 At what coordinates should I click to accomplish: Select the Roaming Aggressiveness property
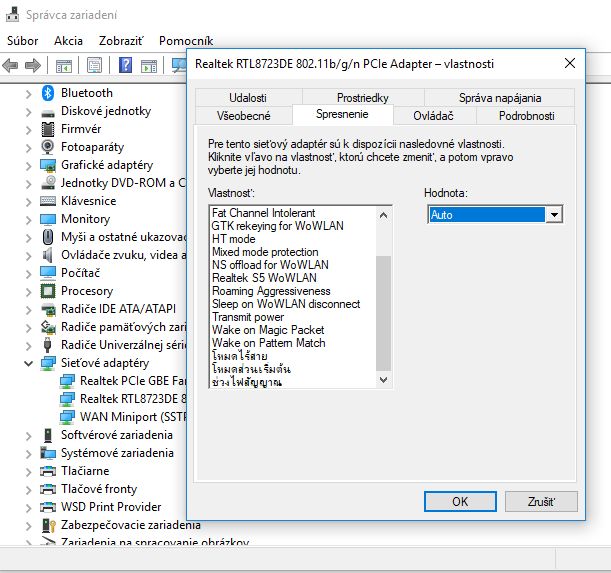pos(271,291)
